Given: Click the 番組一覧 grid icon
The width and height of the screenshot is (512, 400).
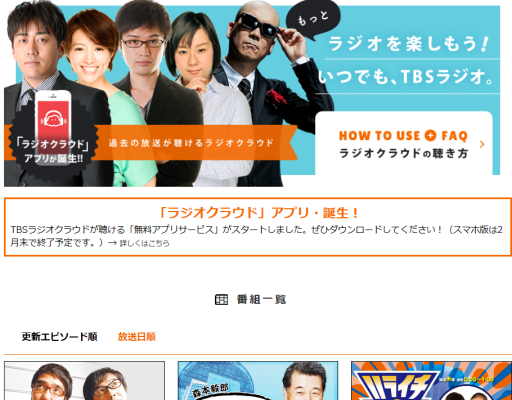Looking at the screenshot, I should [x=221, y=300].
